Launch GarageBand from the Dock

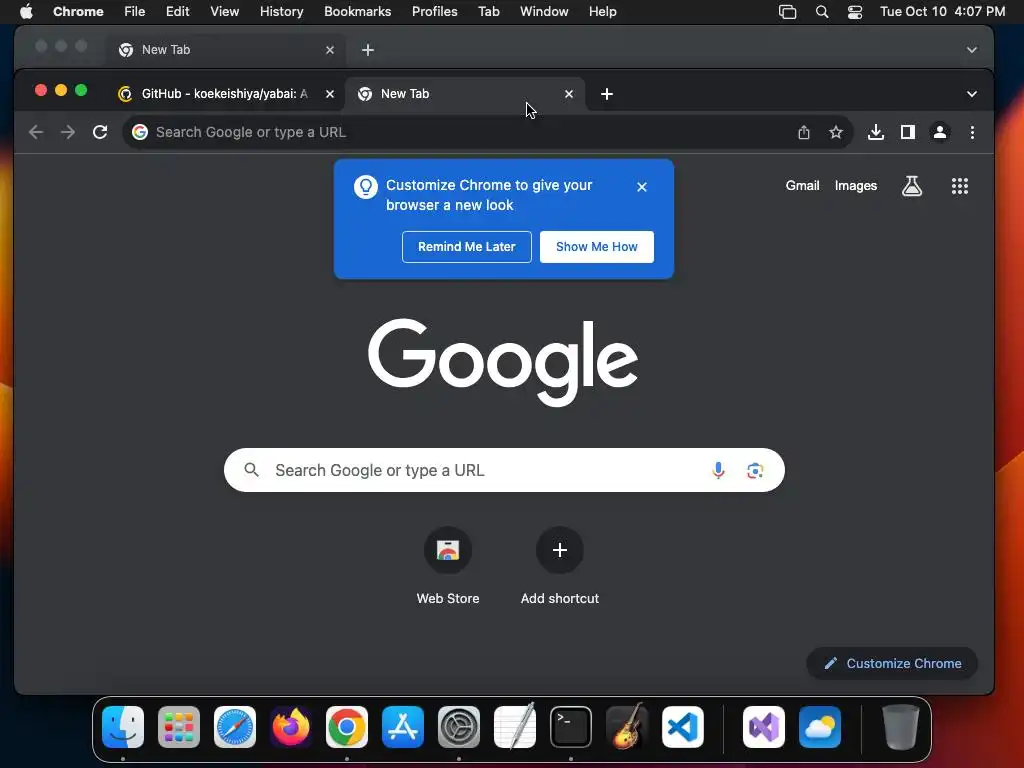click(x=627, y=727)
